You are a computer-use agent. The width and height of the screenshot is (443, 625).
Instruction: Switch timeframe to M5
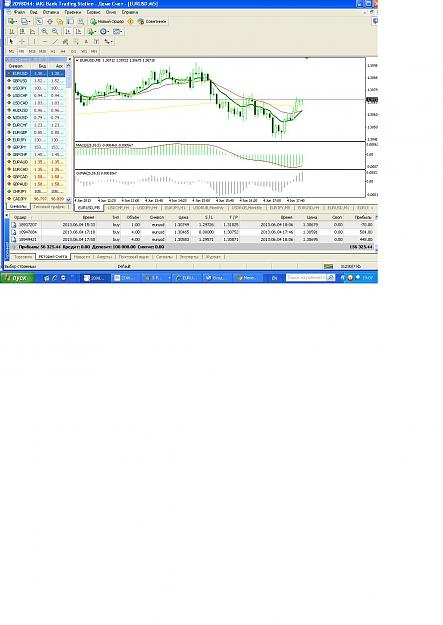point(22,51)
